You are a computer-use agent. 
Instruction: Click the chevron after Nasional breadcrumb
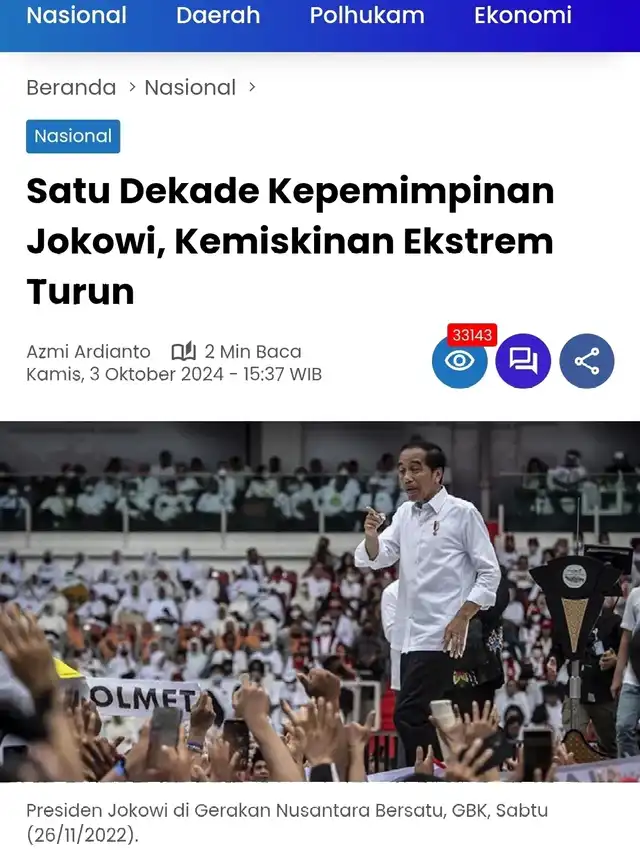(251, 87)
